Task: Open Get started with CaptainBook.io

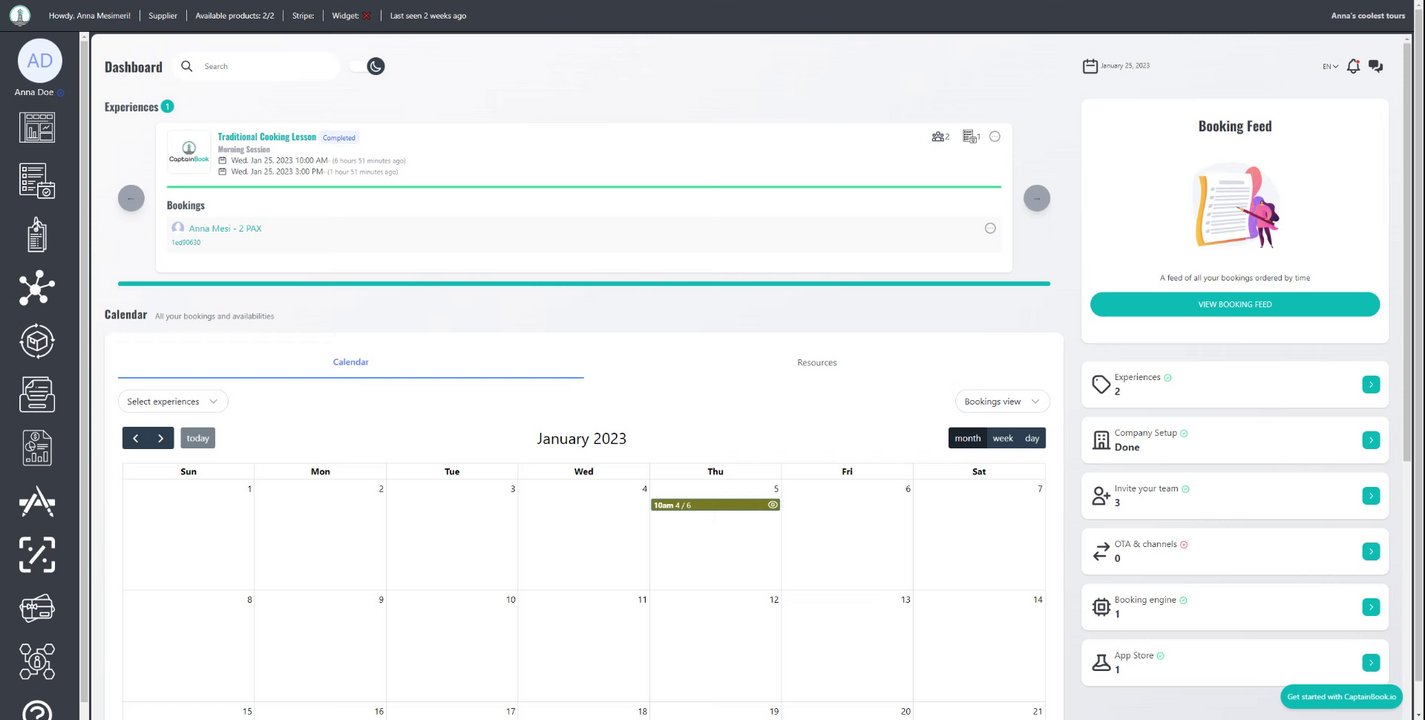Action: 1341,697
